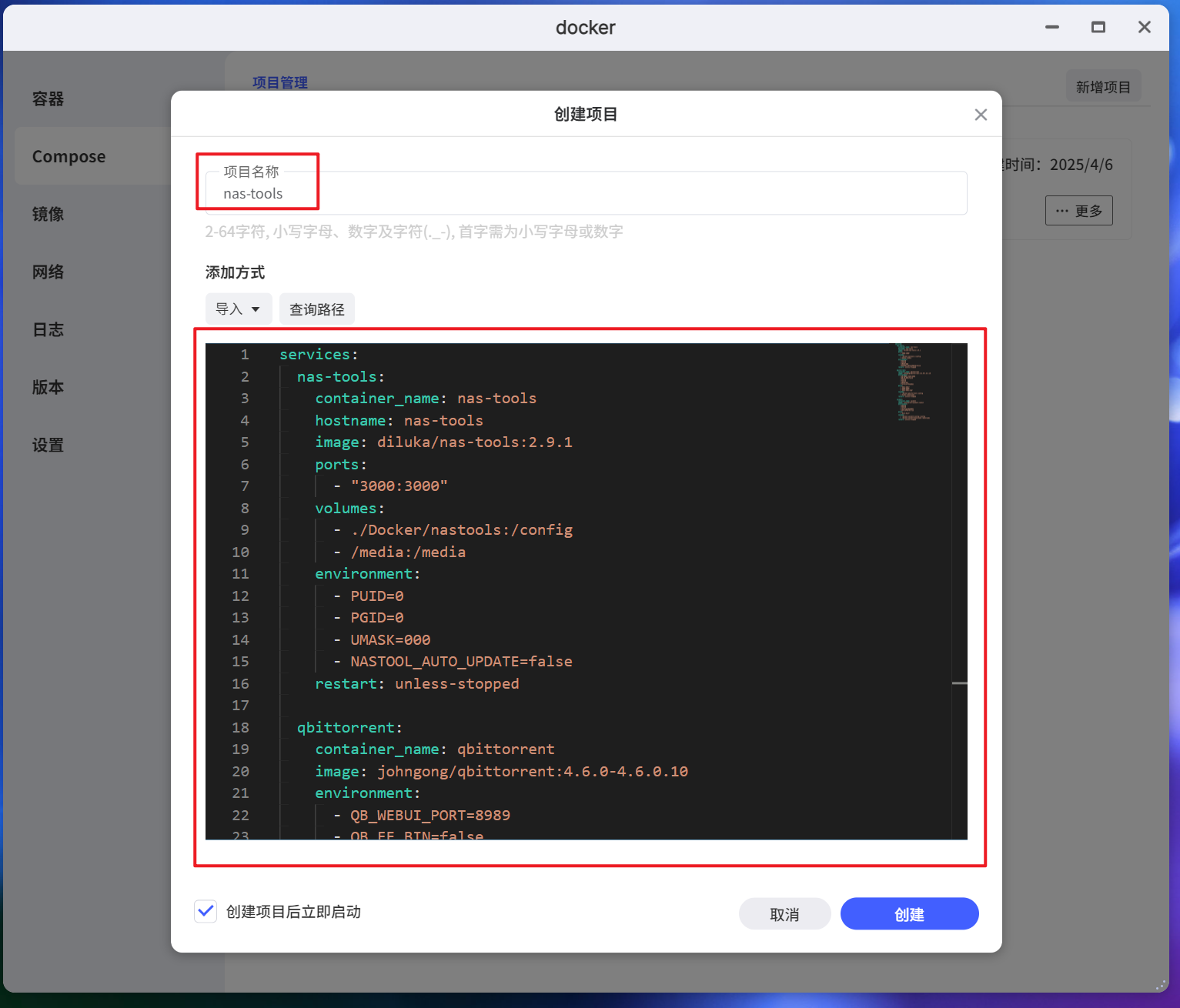
Task: Click the 'hostname: nas-tools' line
Action: pyautogui.click(x=399, y=421)
